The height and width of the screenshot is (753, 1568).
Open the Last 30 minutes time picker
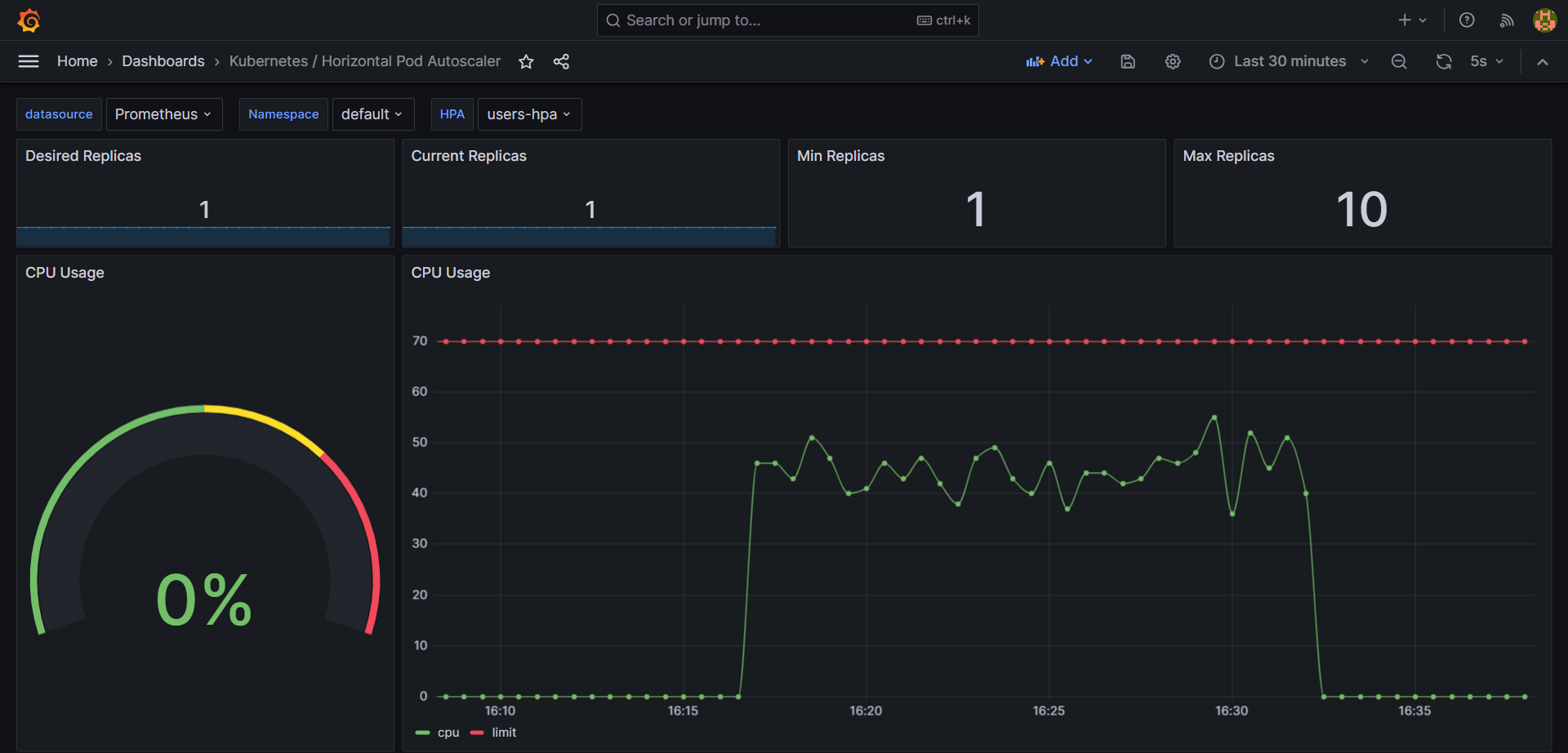(1290, 61)
